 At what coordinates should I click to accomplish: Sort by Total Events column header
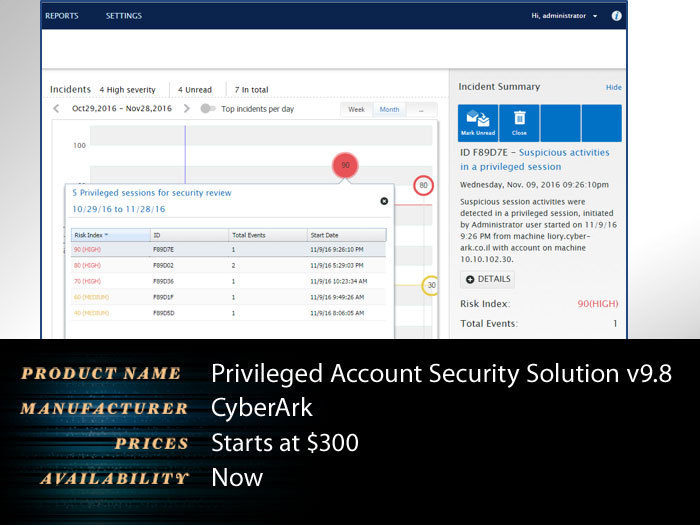268,235
